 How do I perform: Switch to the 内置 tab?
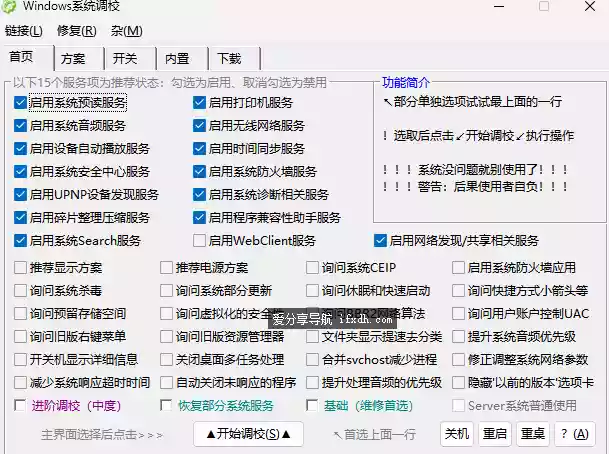[x=183, y=59]
